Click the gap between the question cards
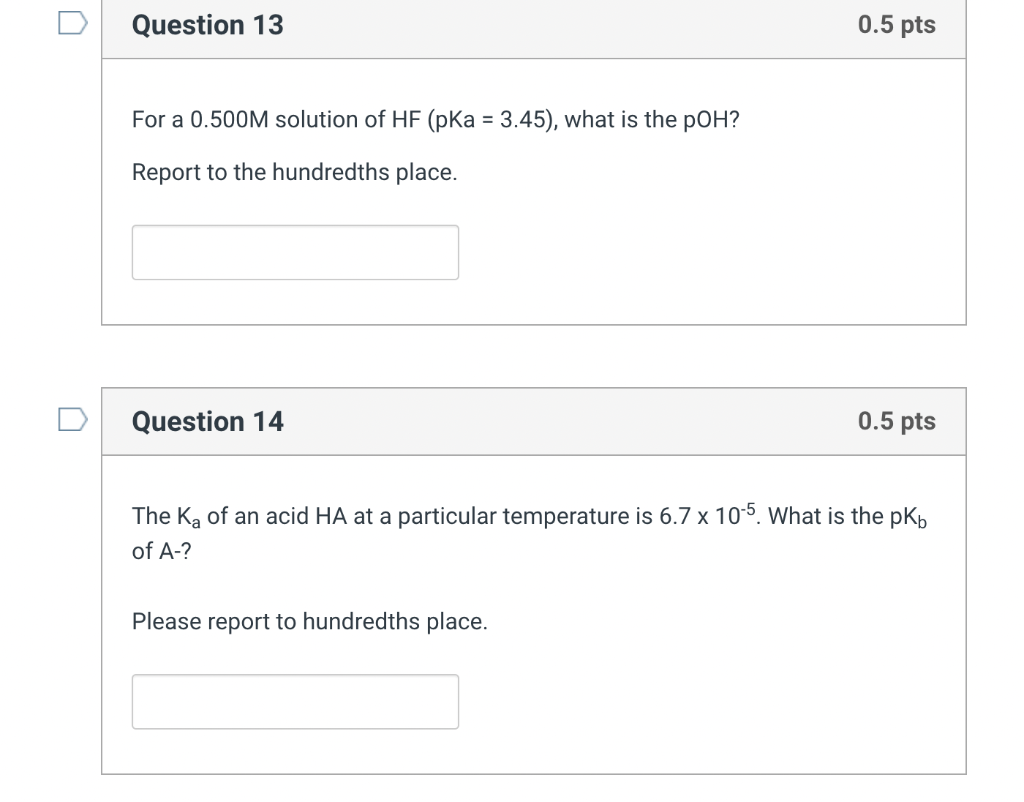Viewport: 1024px width, 802px height. click(534, 357)
